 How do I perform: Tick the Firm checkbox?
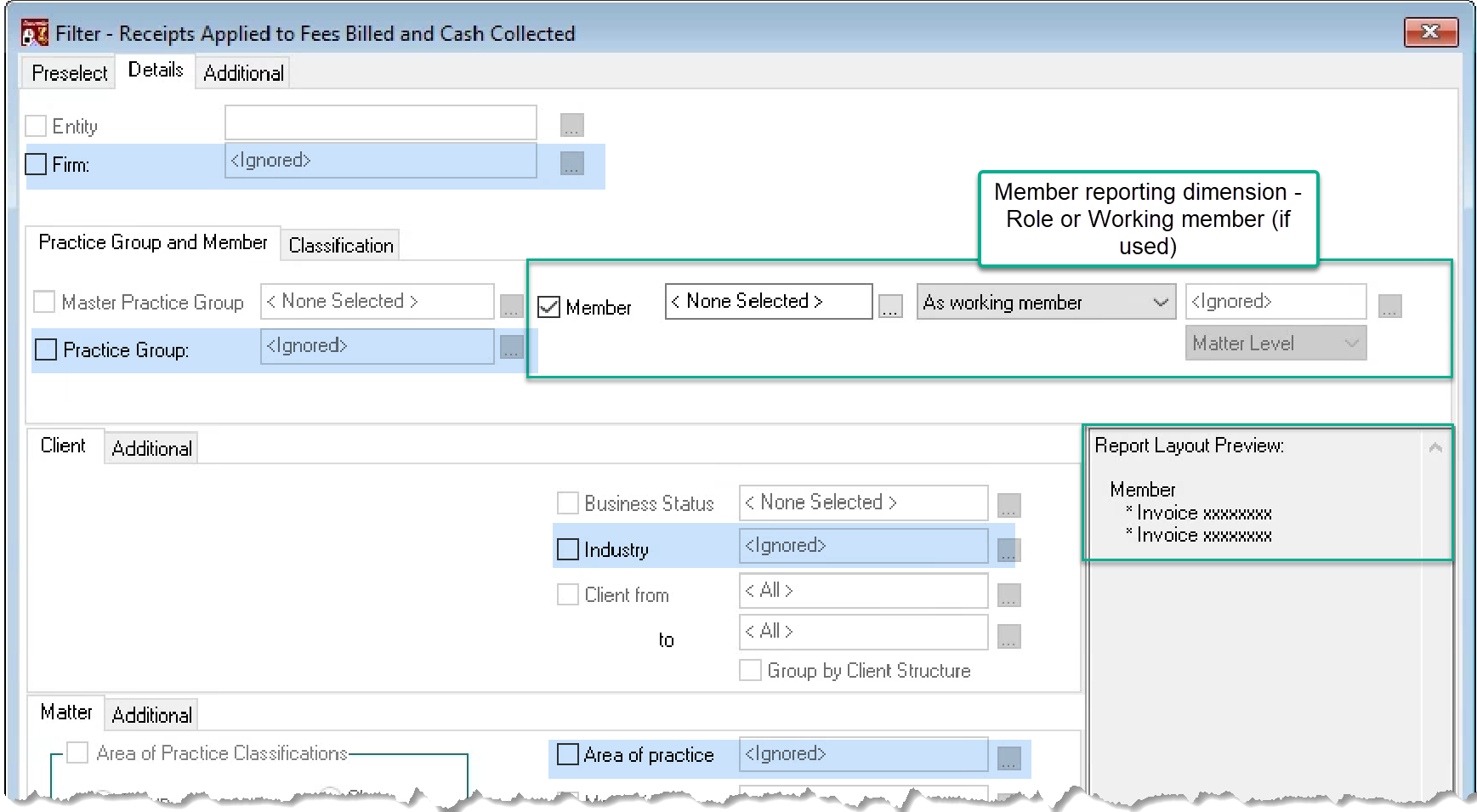click(x=36, y=164)
